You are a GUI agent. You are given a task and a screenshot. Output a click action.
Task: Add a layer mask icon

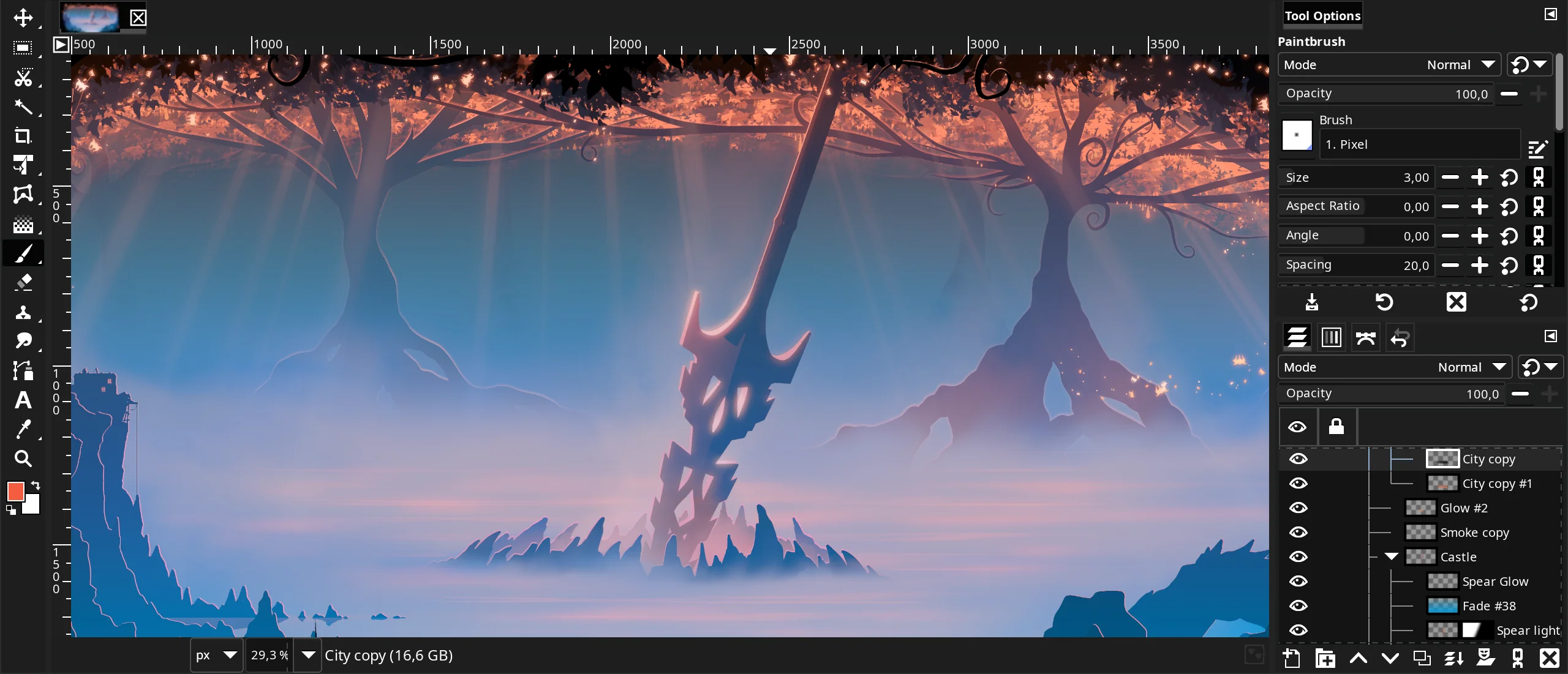click(1485, 658)
